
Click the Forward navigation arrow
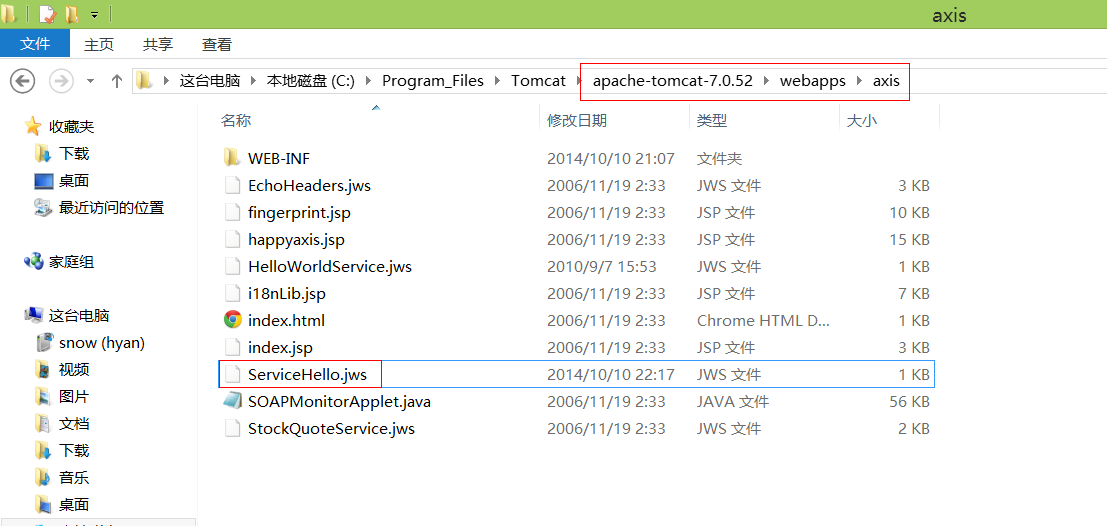(x=61, y=80)
